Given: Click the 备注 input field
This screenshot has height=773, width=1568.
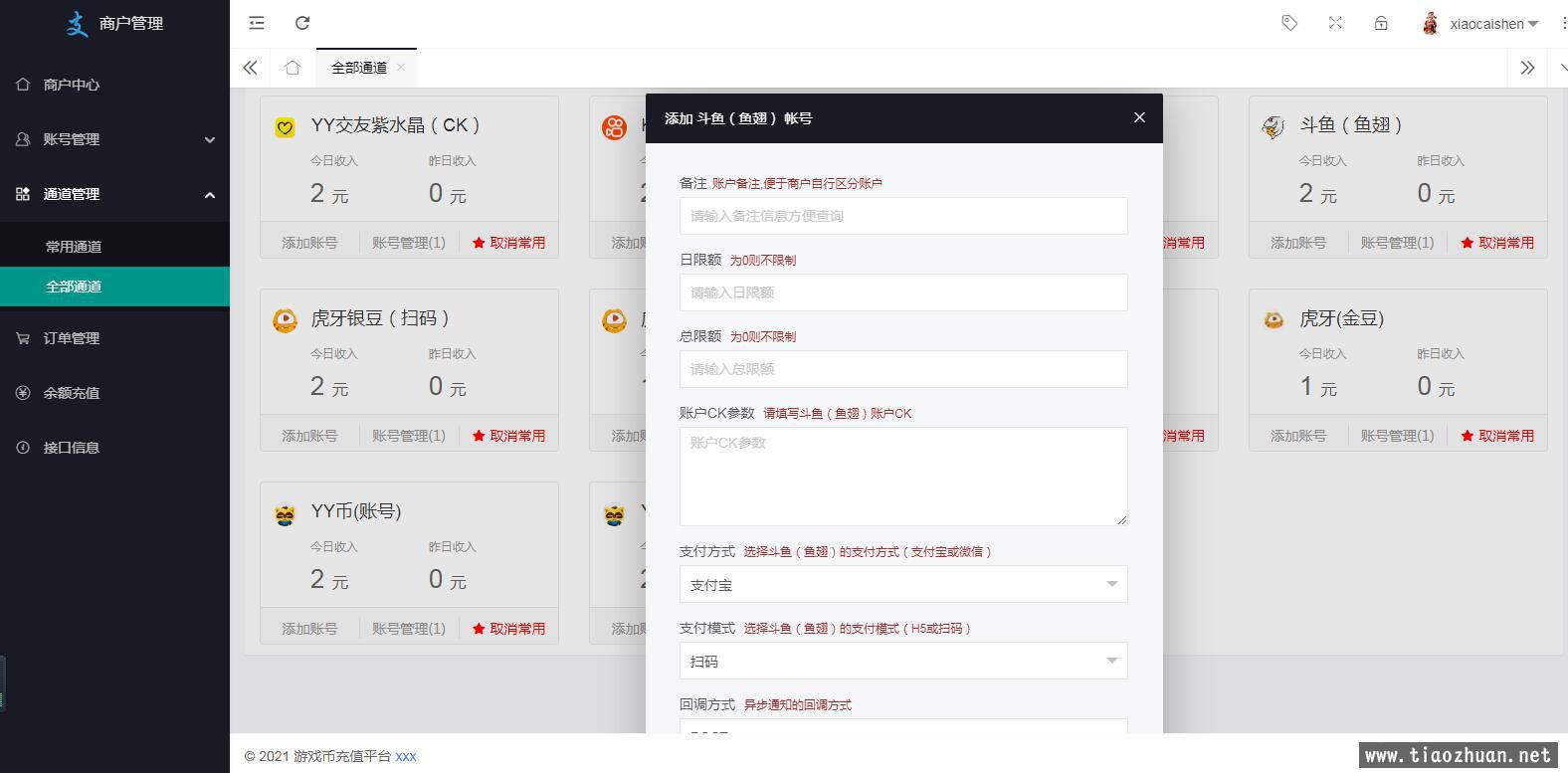Looking at the screenshot, I should point(902,216).
